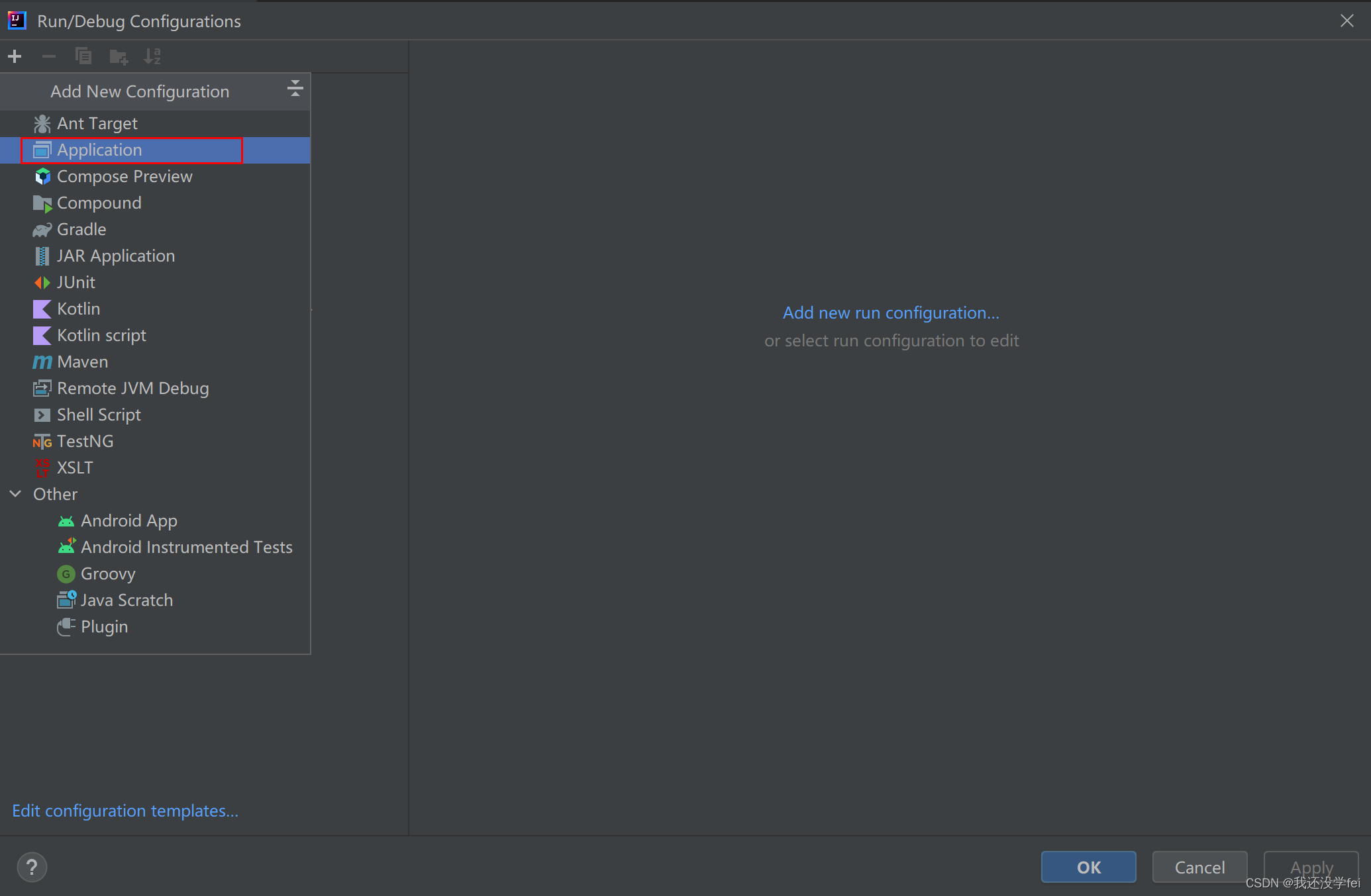The height and width of the screenshot is (896, 1371).
Task: Click Edit configuration templates link
Action: (x=125, y=810)
